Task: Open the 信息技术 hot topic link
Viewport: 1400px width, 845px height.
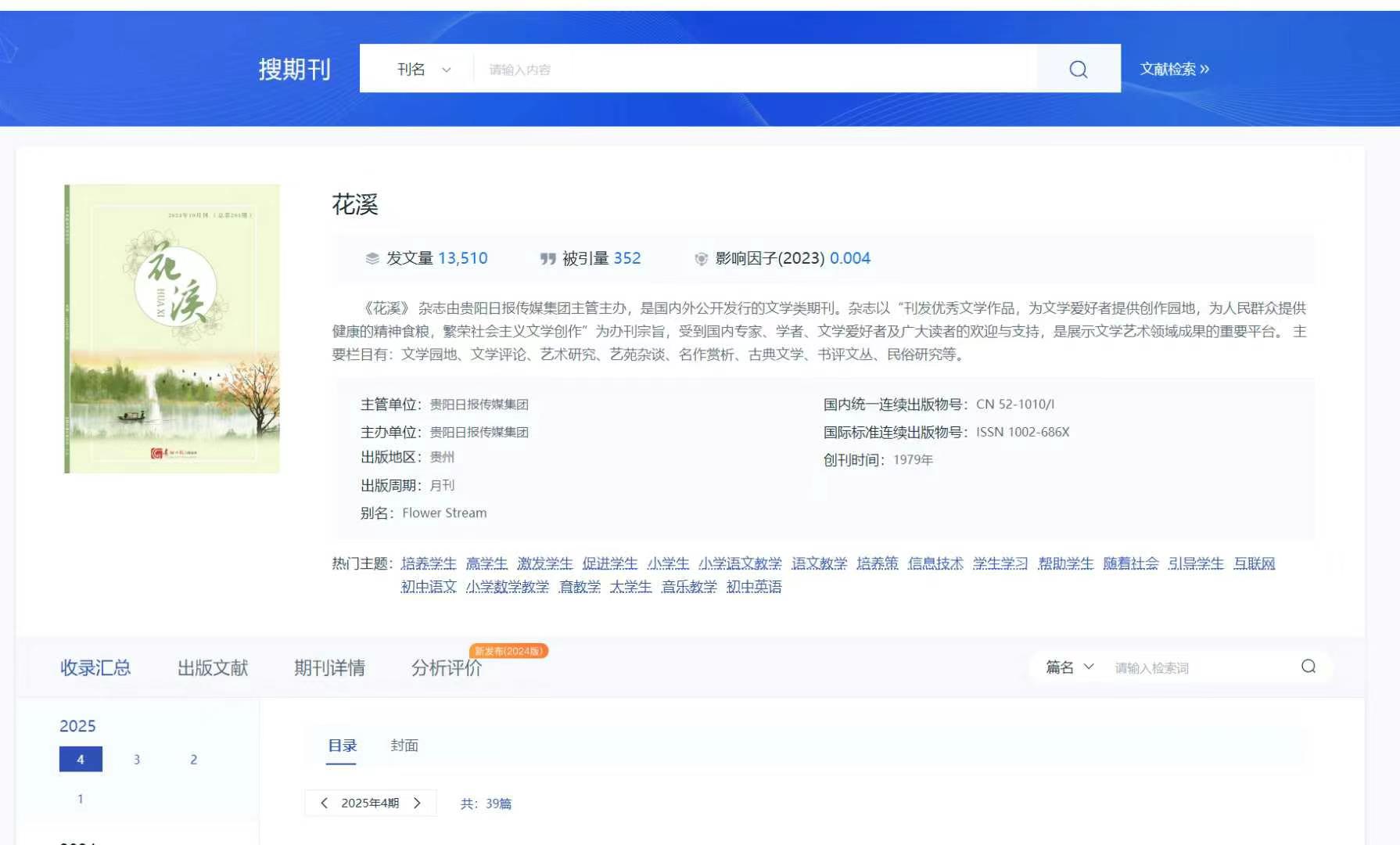Action: [935, 563]
